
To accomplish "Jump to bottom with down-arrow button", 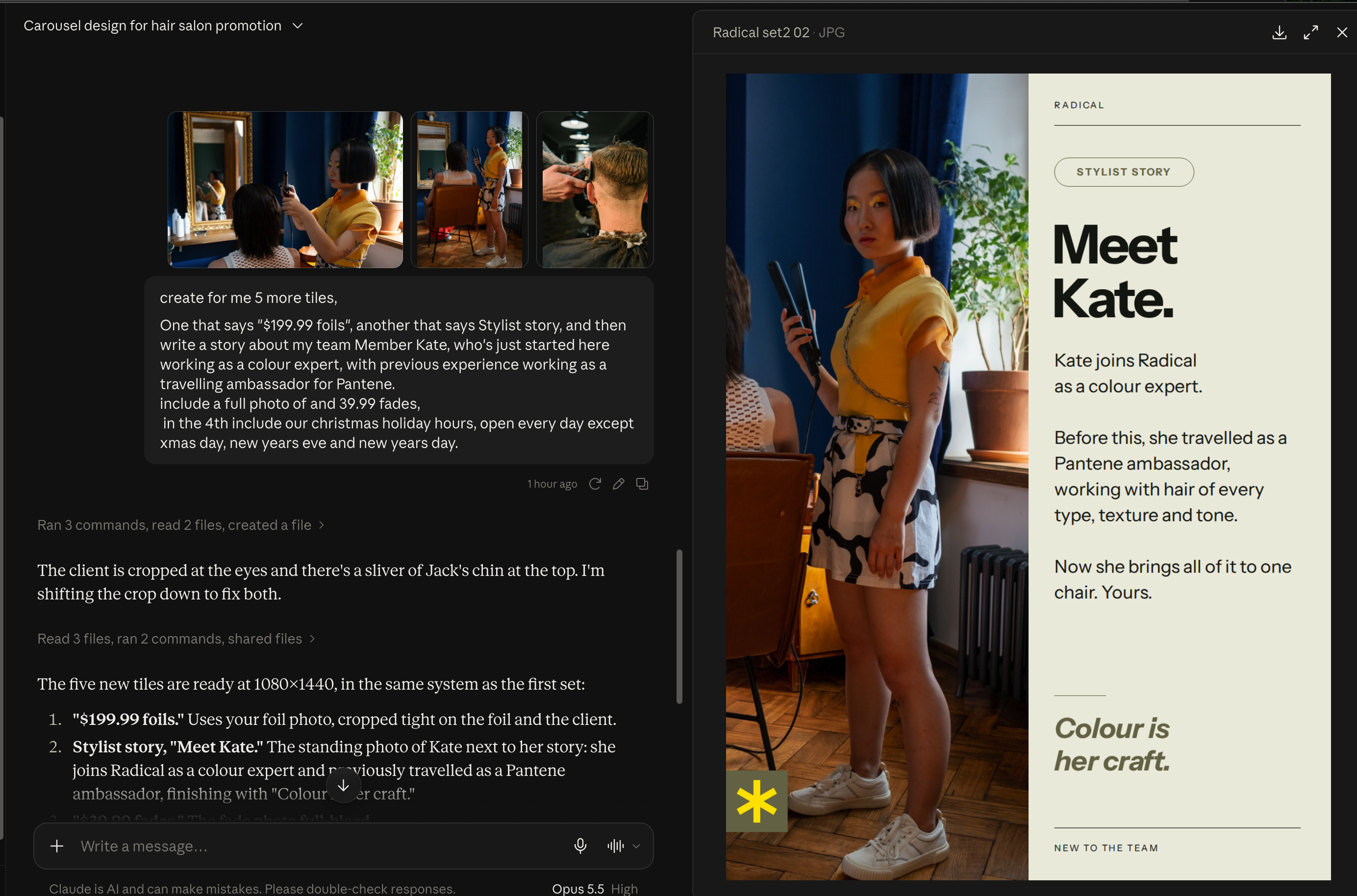I will coord(343,786).
